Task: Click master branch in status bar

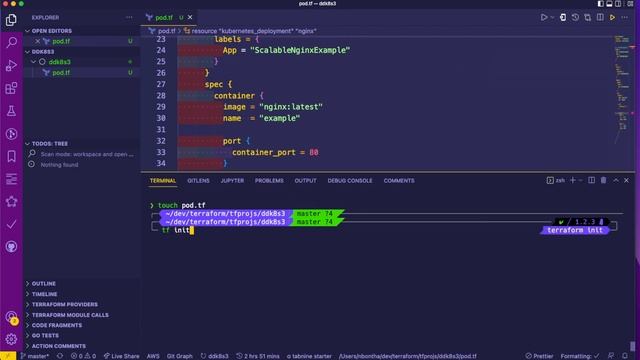Action: [x=35, y=356]
